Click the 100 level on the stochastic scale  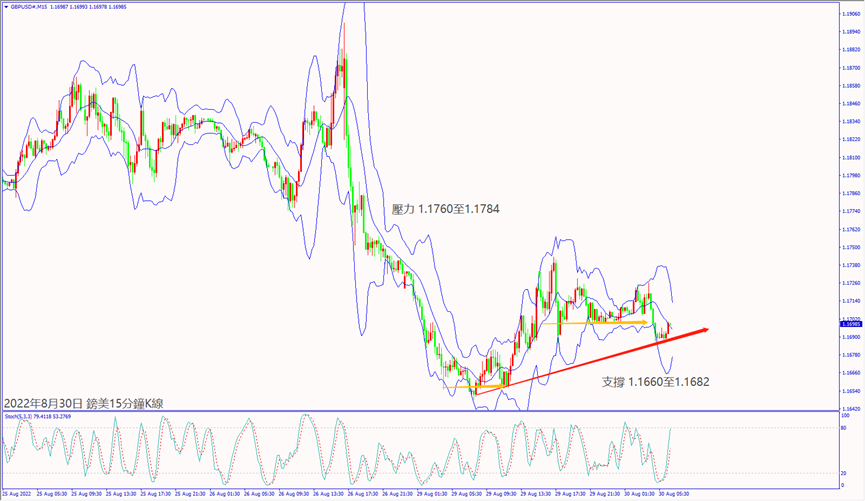pyautogui.click(x=845, y=414)
